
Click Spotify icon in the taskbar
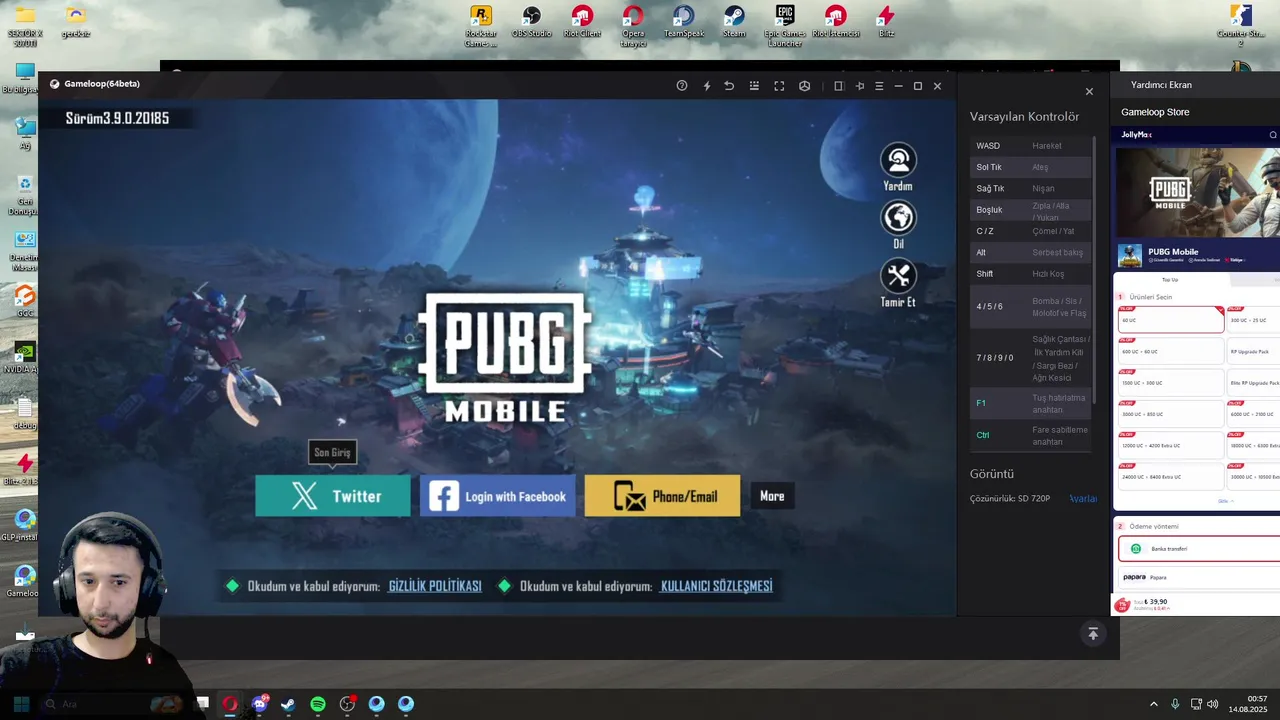[x=318, y=704]
